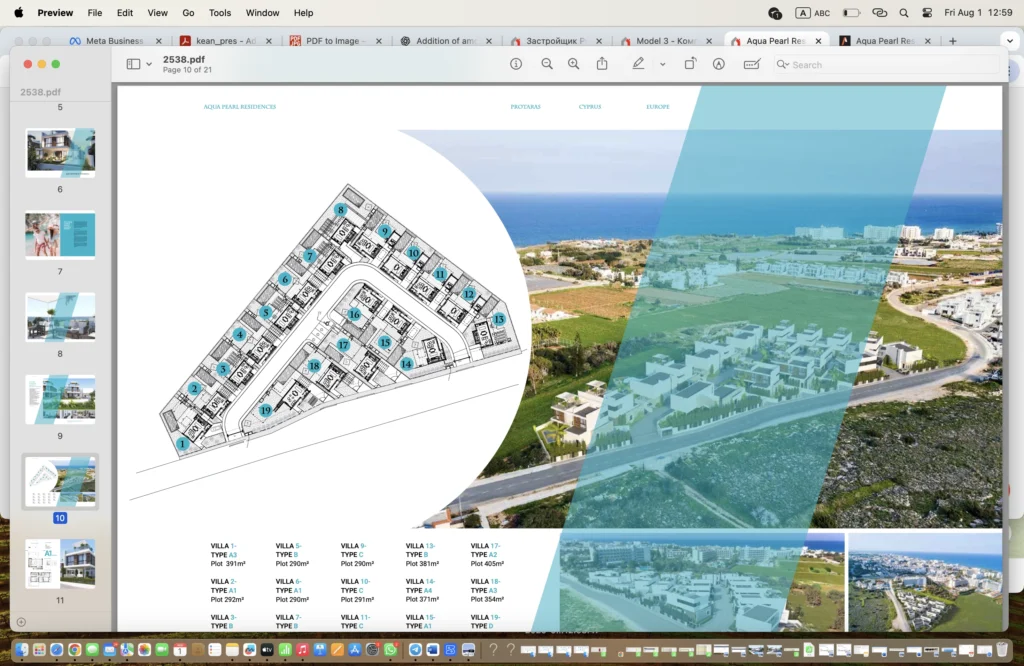1024x666 pixels.
Task: Open Finder from the Dock
Action: (22, 650)
